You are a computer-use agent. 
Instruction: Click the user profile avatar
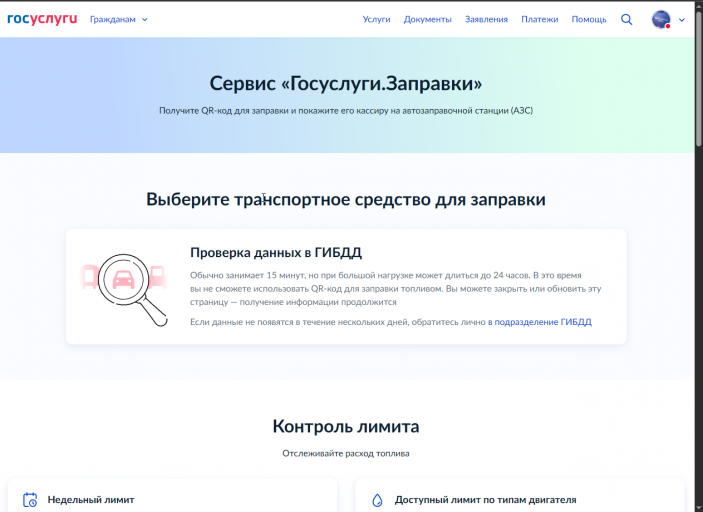click(x=661, y=19)
